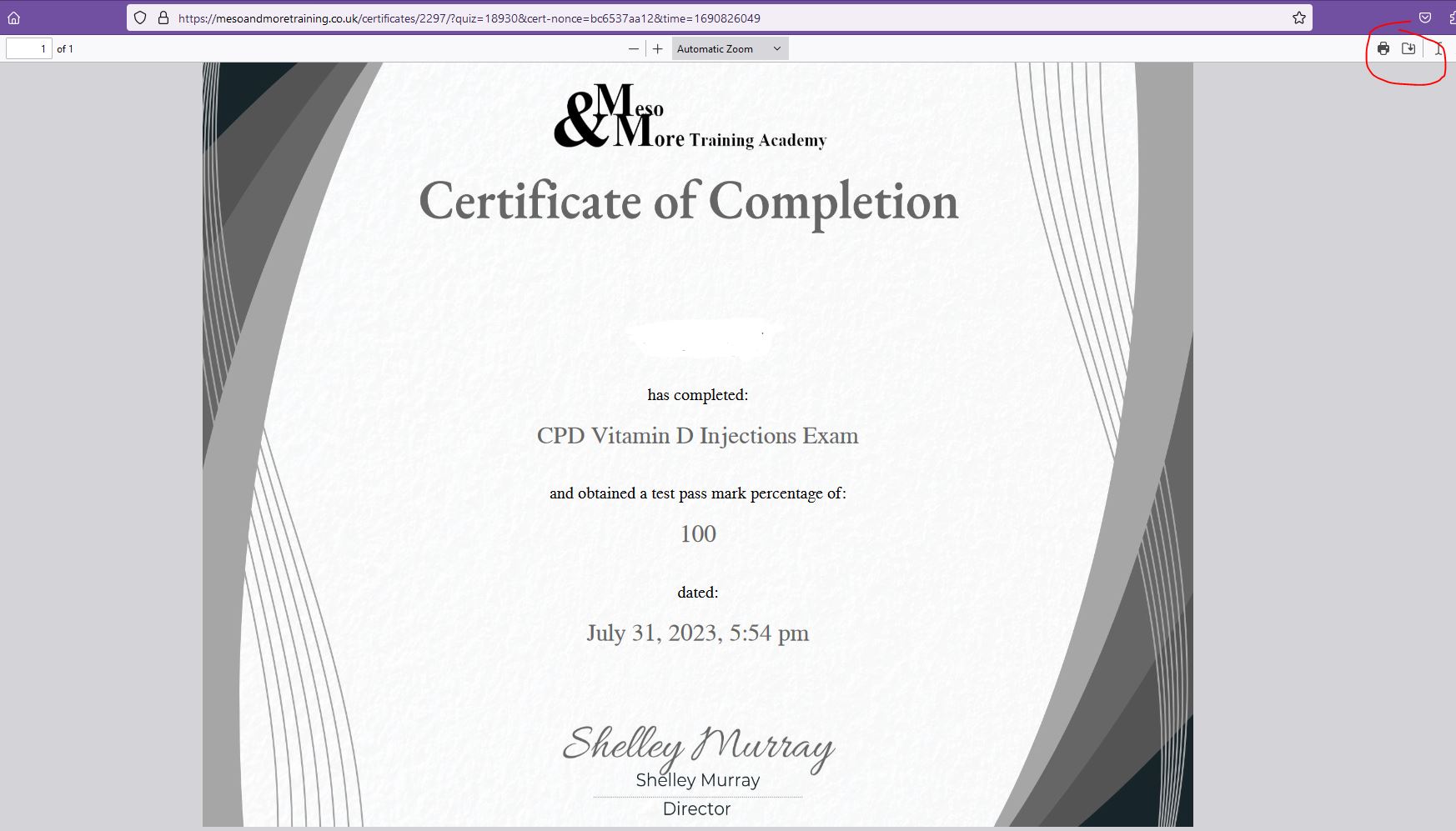
Task: Expand the Automatic Zoom dropdown
Action: pyautogui.click(x=729, y=49)
